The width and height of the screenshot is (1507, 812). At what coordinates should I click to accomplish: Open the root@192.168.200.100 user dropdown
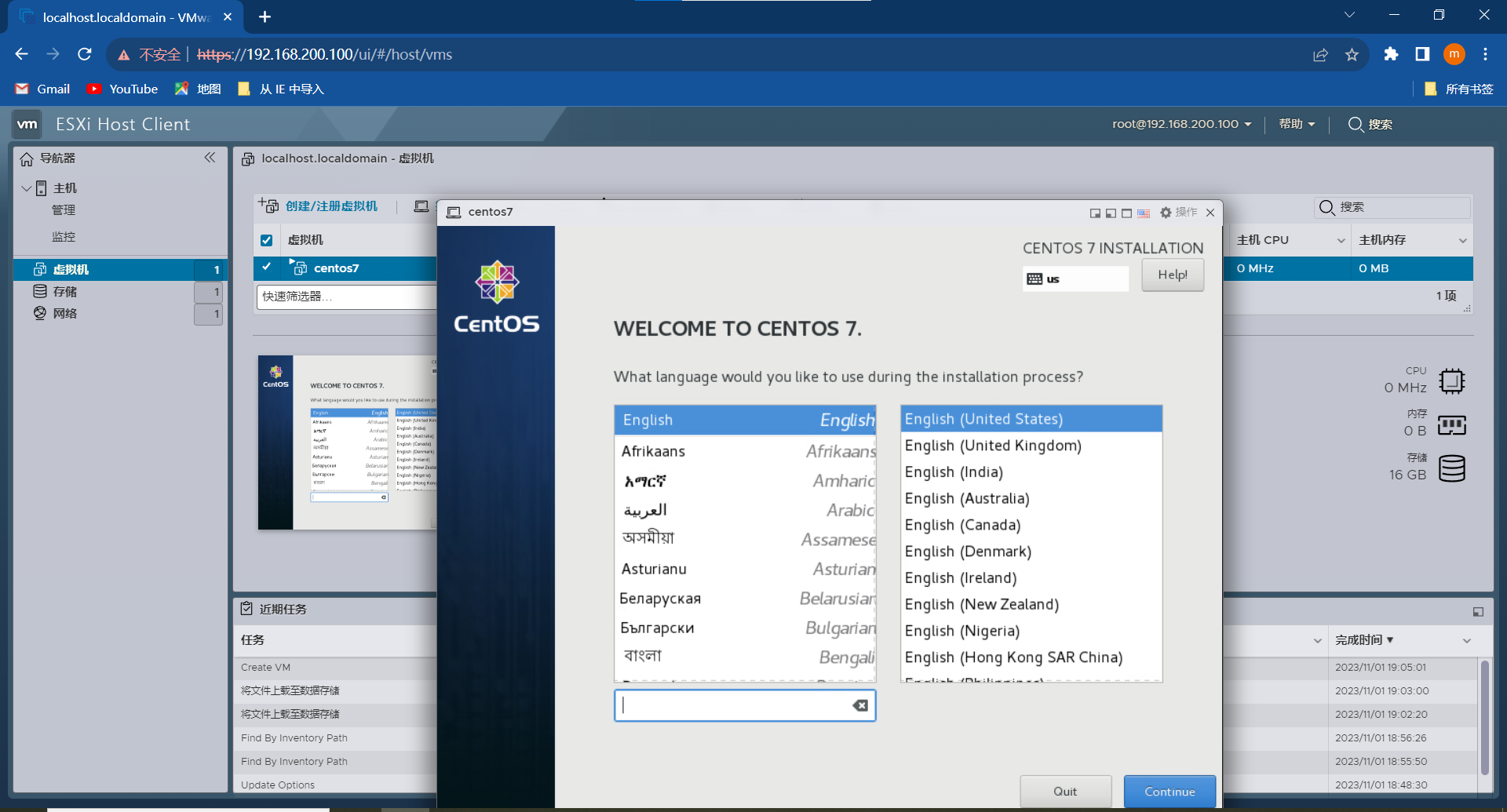coord(1182,124)
